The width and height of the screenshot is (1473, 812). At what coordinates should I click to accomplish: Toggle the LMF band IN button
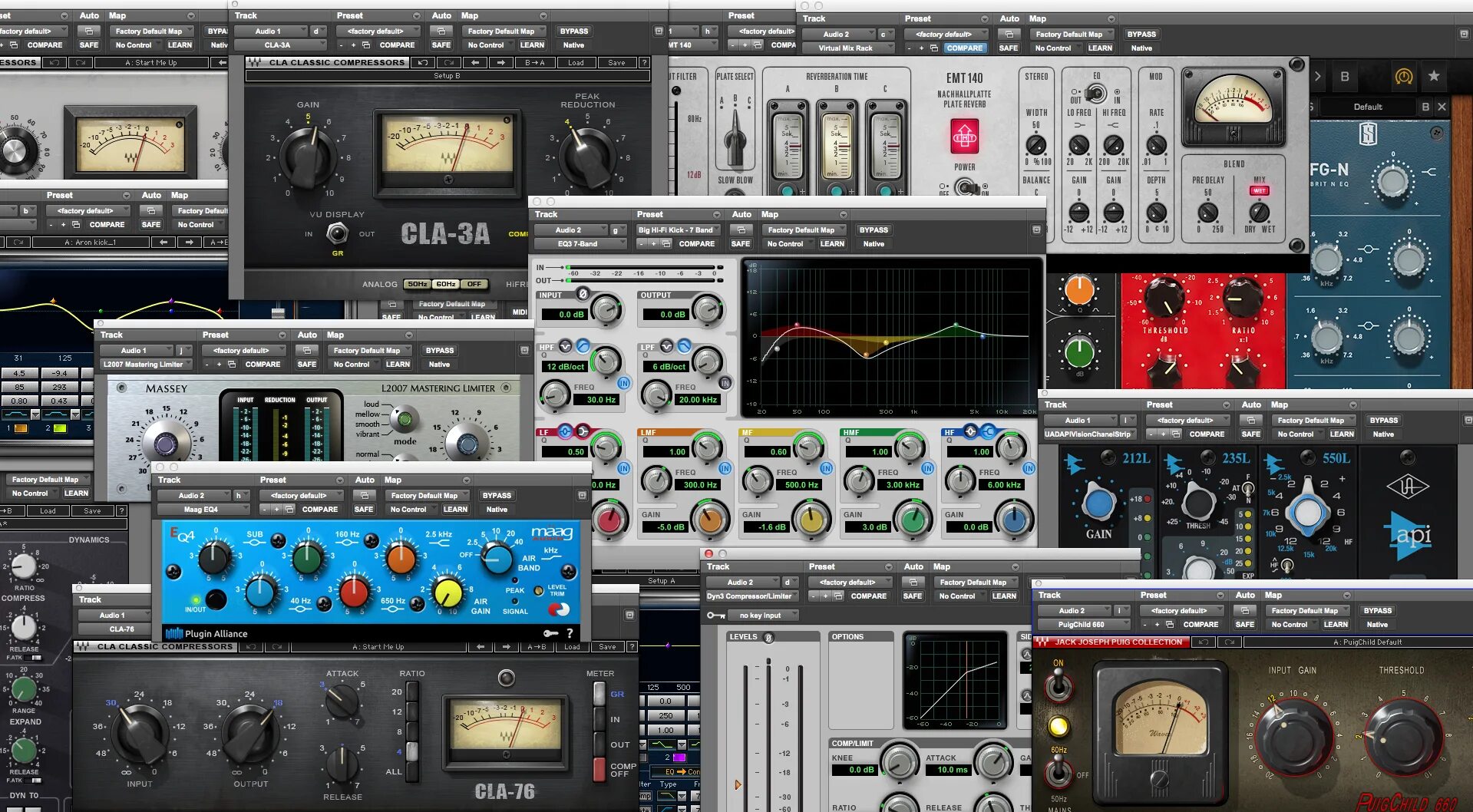[x=725, y=468]
